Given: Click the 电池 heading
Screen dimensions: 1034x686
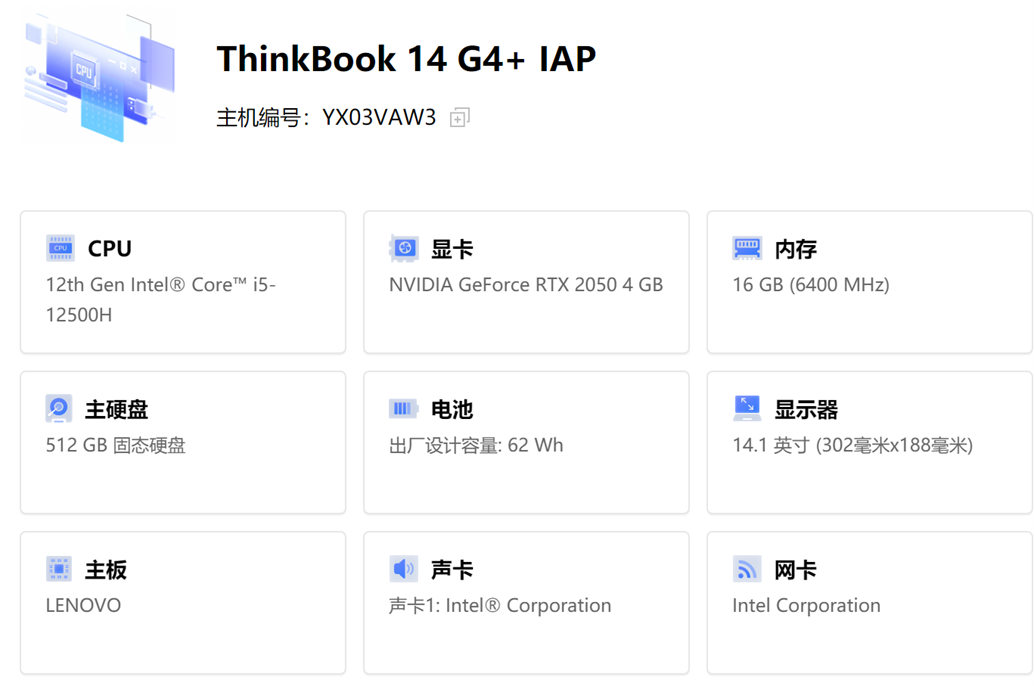Looking at the screenshot, I should click(452, 410).
